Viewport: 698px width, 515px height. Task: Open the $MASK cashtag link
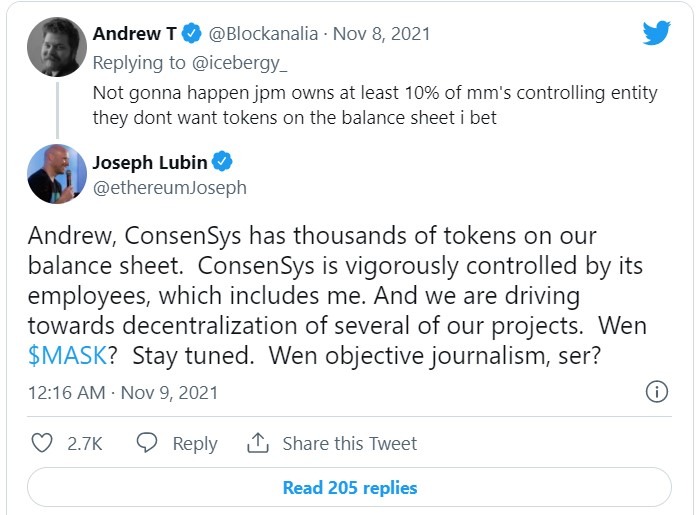65,356
